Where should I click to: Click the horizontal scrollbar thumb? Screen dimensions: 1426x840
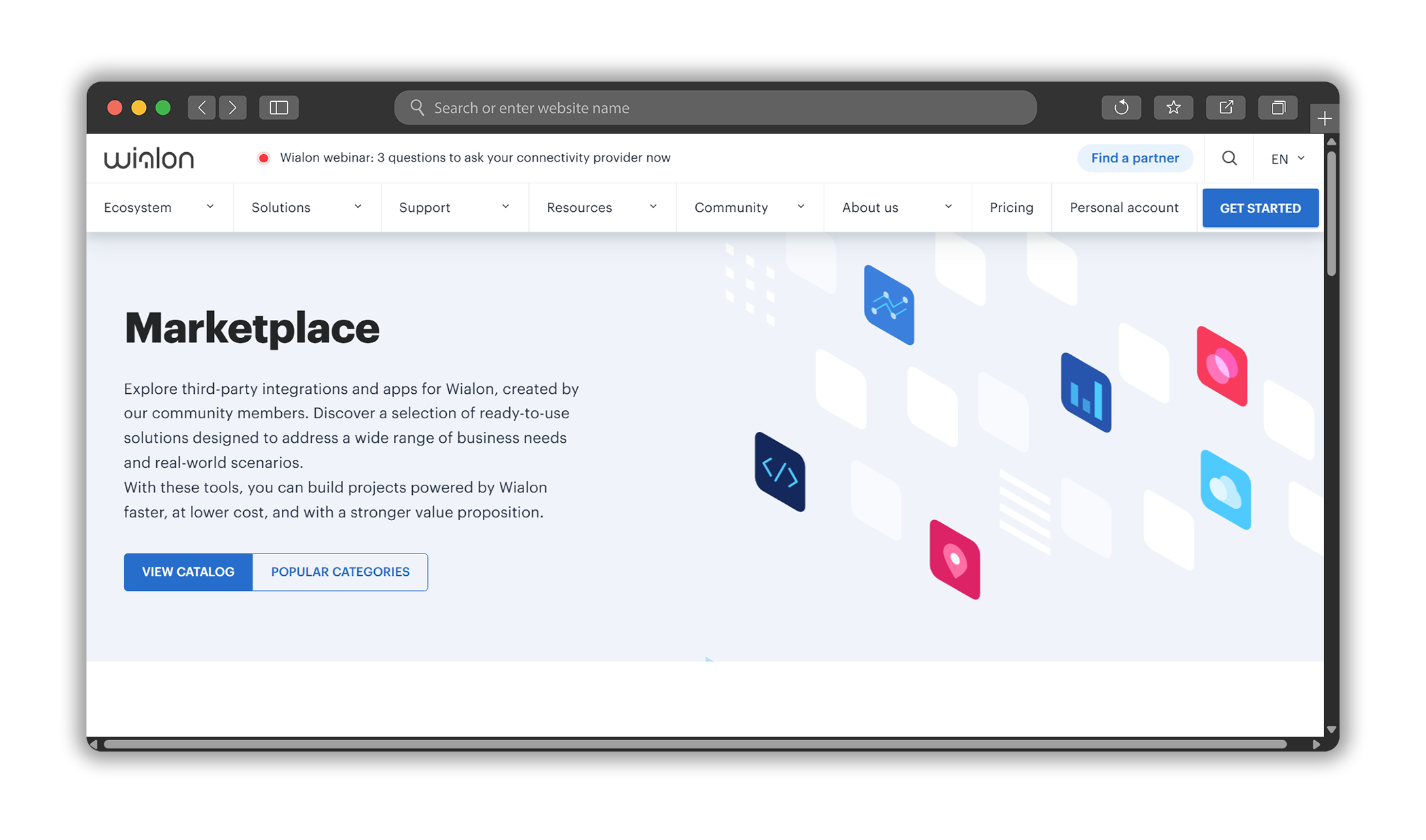(x=695, y=744)
